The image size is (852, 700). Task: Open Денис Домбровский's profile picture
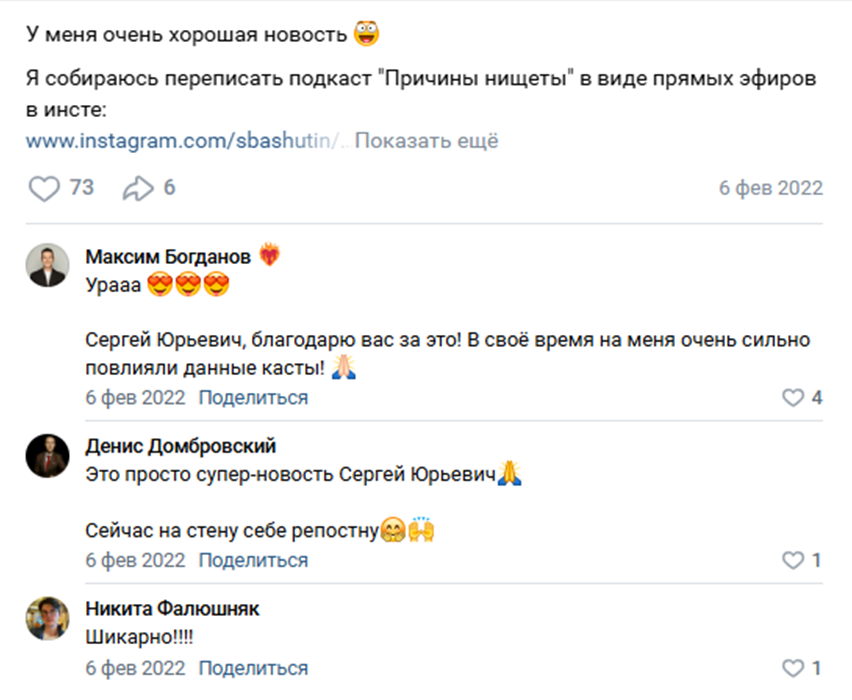48,455
